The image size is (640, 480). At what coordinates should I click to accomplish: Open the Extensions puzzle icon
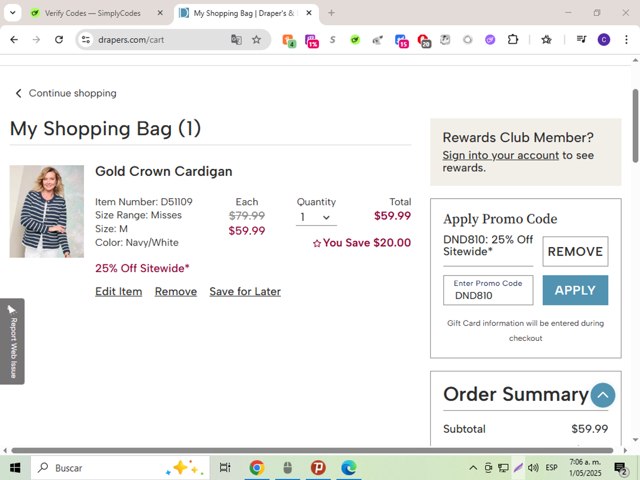coord(513,40)
